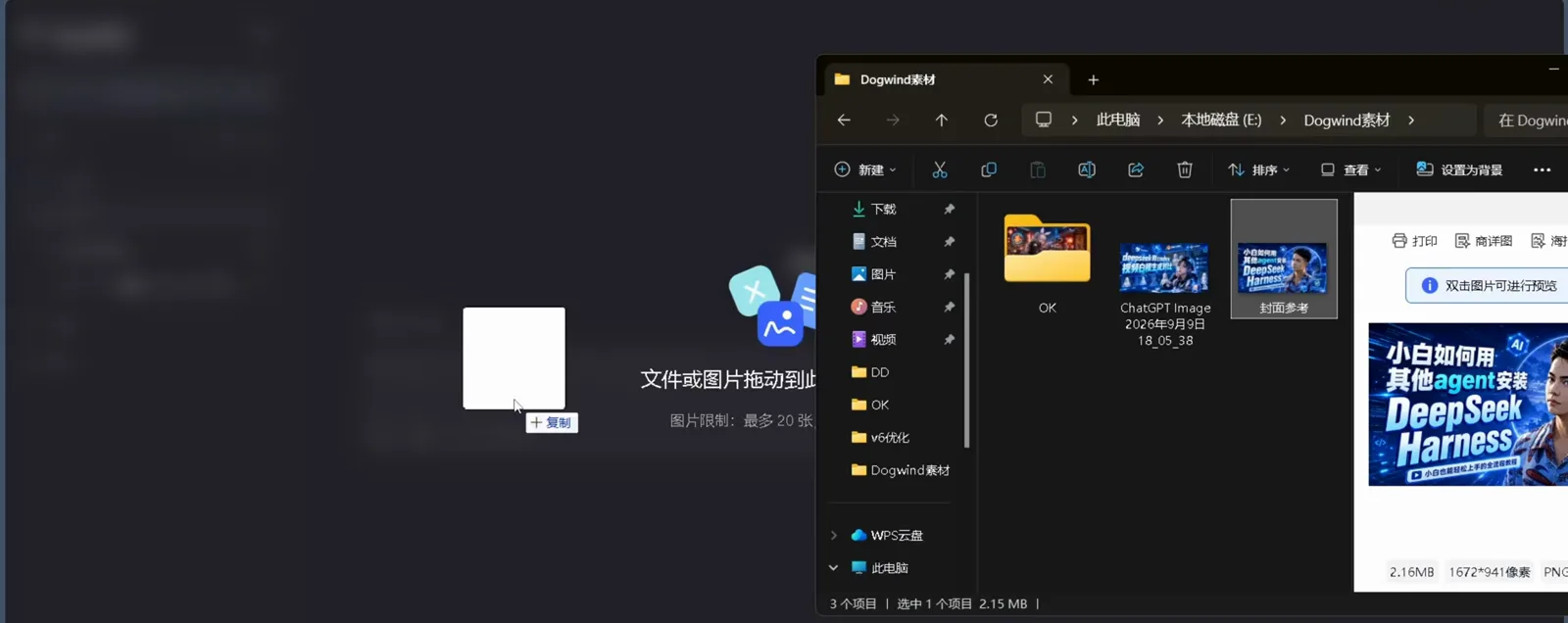Unpin 下载 from quick access
This screenshot has height=623, width=1568.
tap(949, 209)
